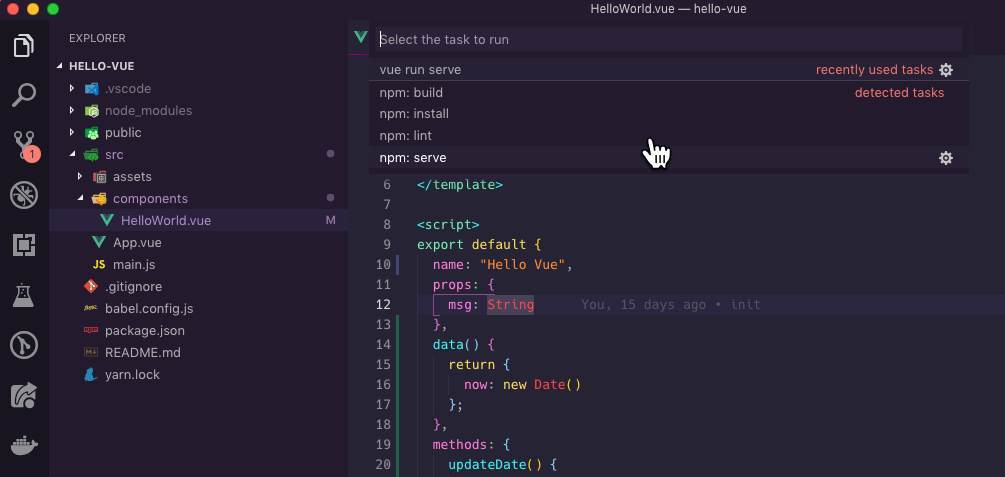Open the Docker view in activity bar
This screenshot has width=1005, height=477.
(x=24, y=445)
